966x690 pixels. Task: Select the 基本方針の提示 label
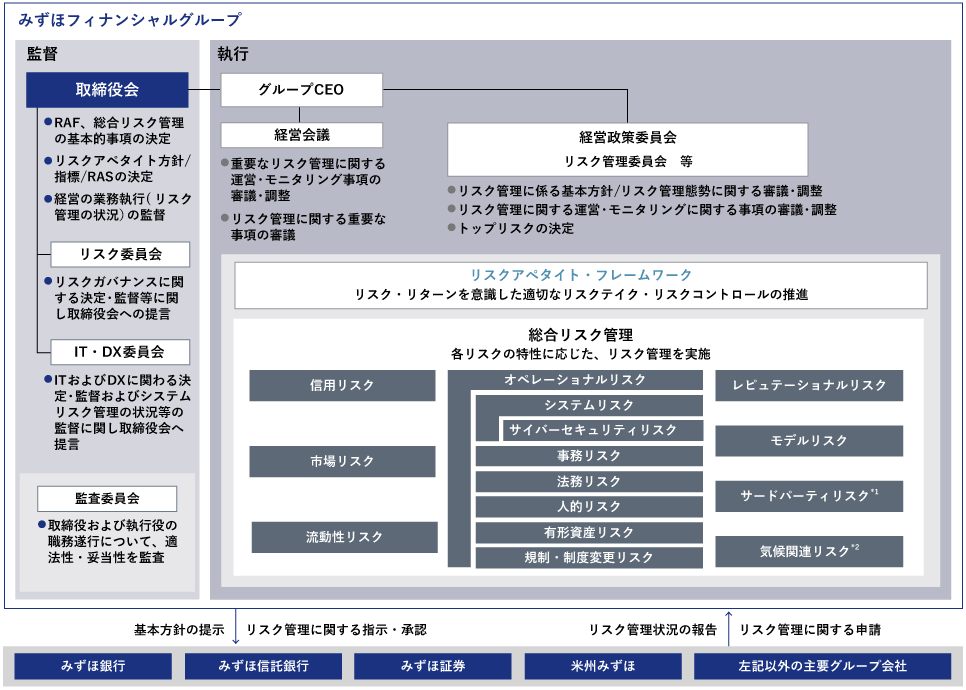179,630
